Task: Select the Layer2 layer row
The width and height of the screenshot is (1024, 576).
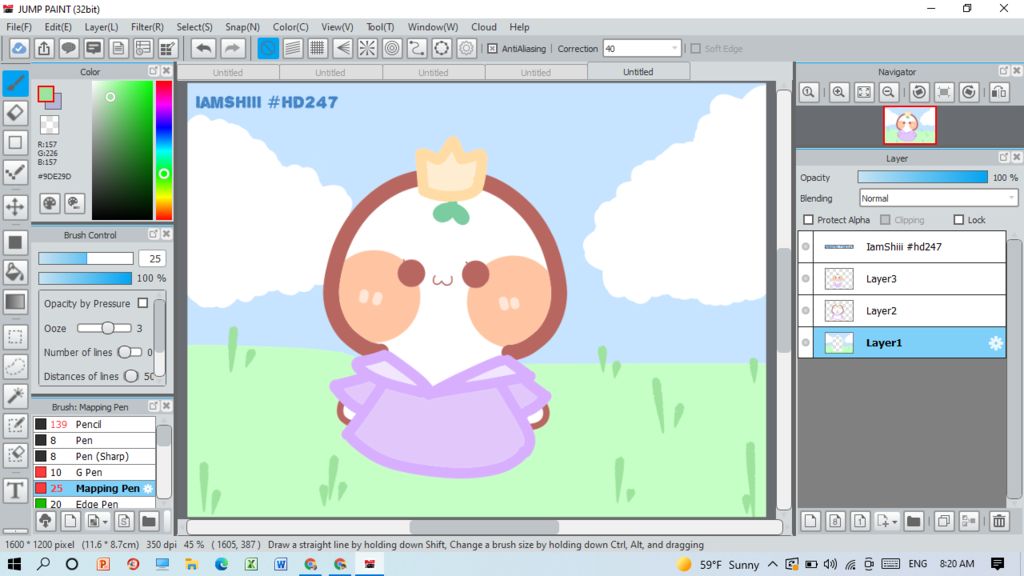Action: (x=902, y=311)
